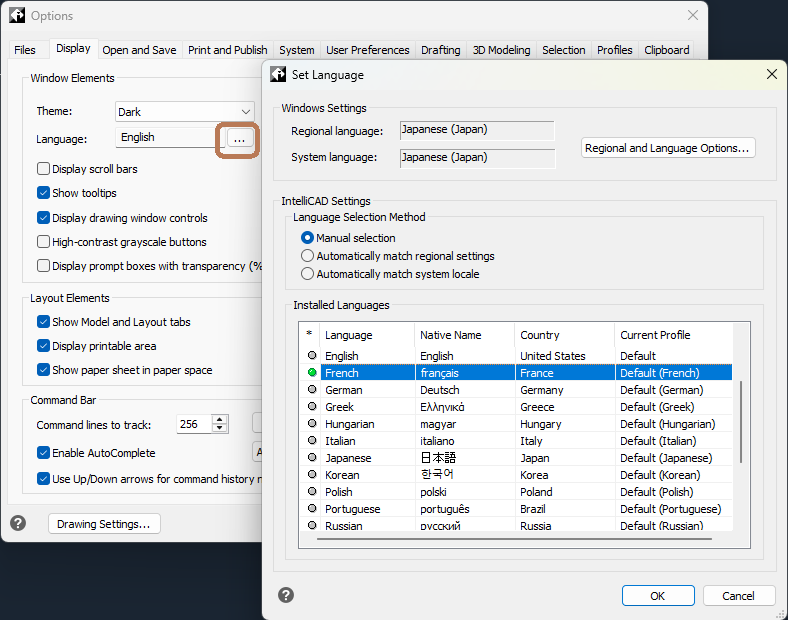Close the Set Language dialog
Image resolution: width=788 pixels, height=620 pixels.
point(772,74)
